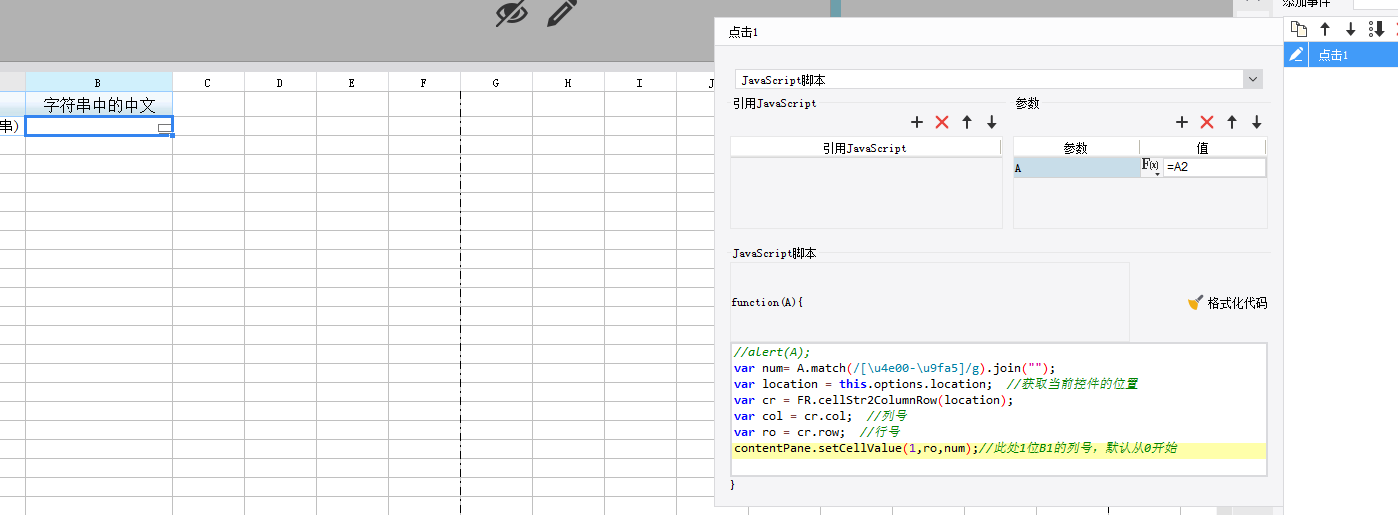The width and height of the screenshot is (1398, 515).
Task: Click the var col = cr.col line
Action: click(820, 416)
